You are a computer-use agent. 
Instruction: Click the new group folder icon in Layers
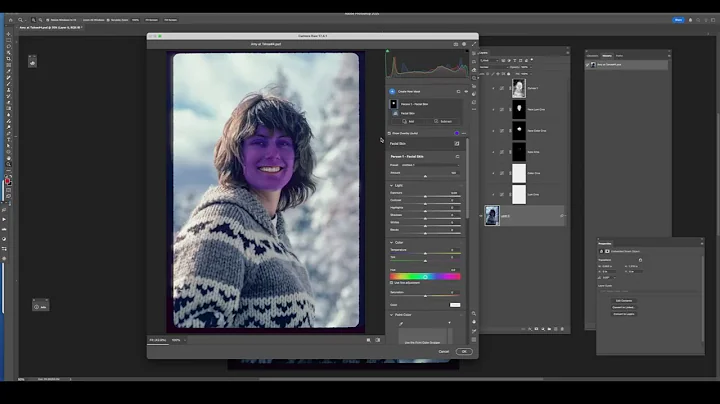(x=549, y=329)
